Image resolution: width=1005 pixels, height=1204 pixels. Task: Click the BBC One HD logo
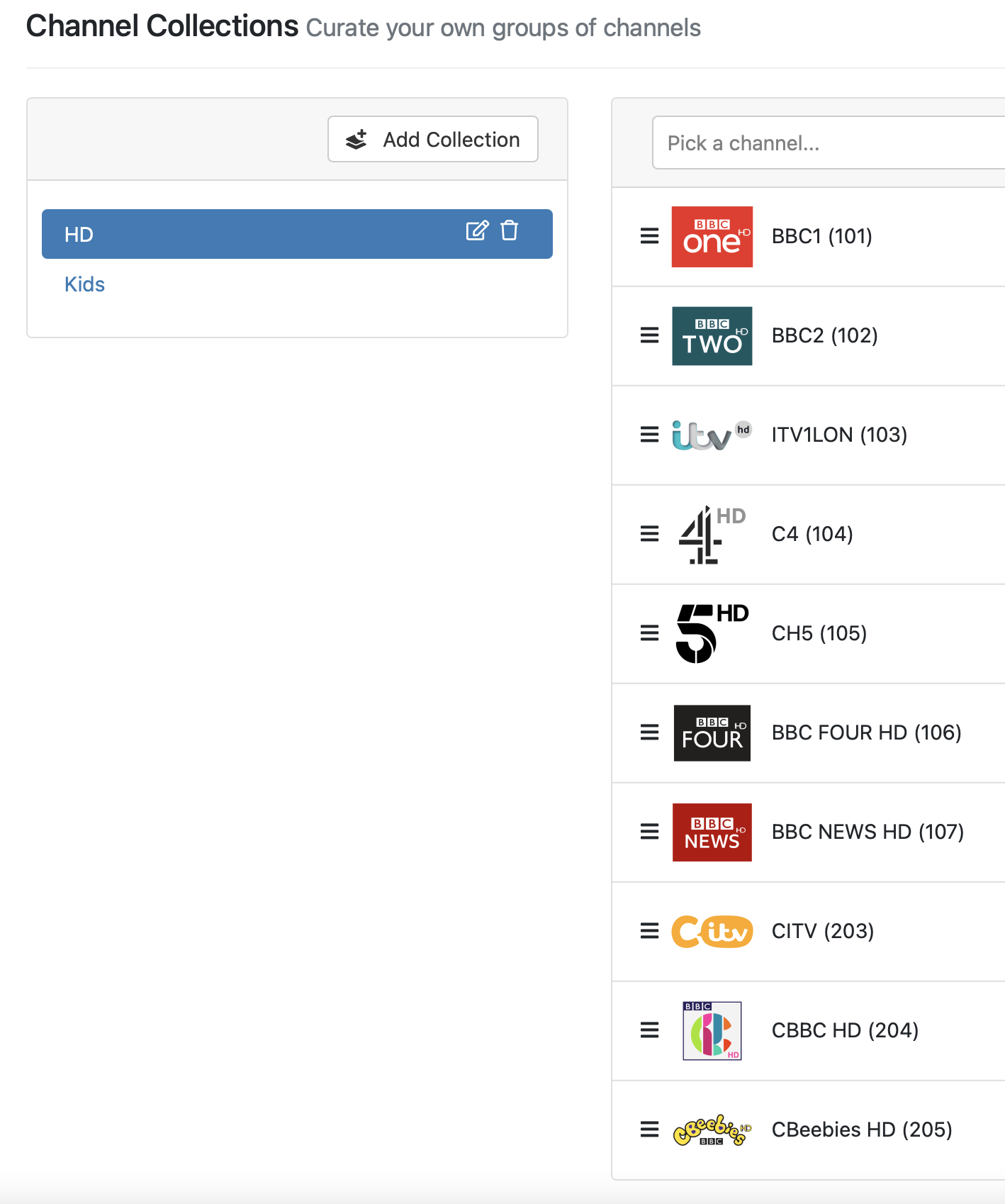click(x=712, y=237)
